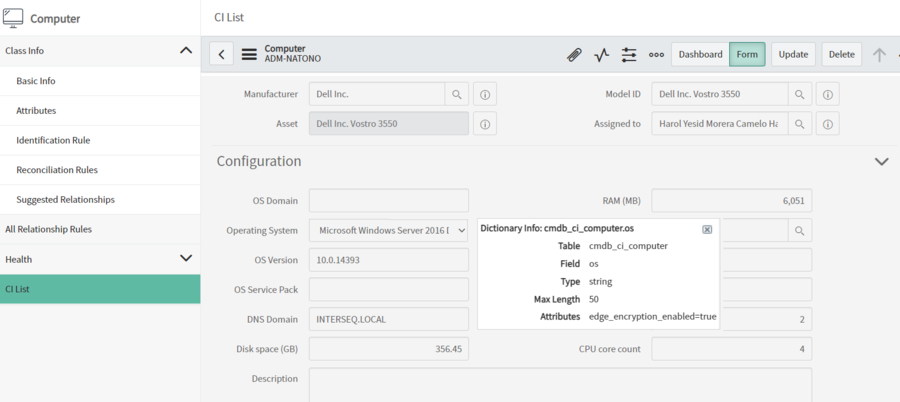Collapse the Configuration section chevron

click(x=882, y=162)
